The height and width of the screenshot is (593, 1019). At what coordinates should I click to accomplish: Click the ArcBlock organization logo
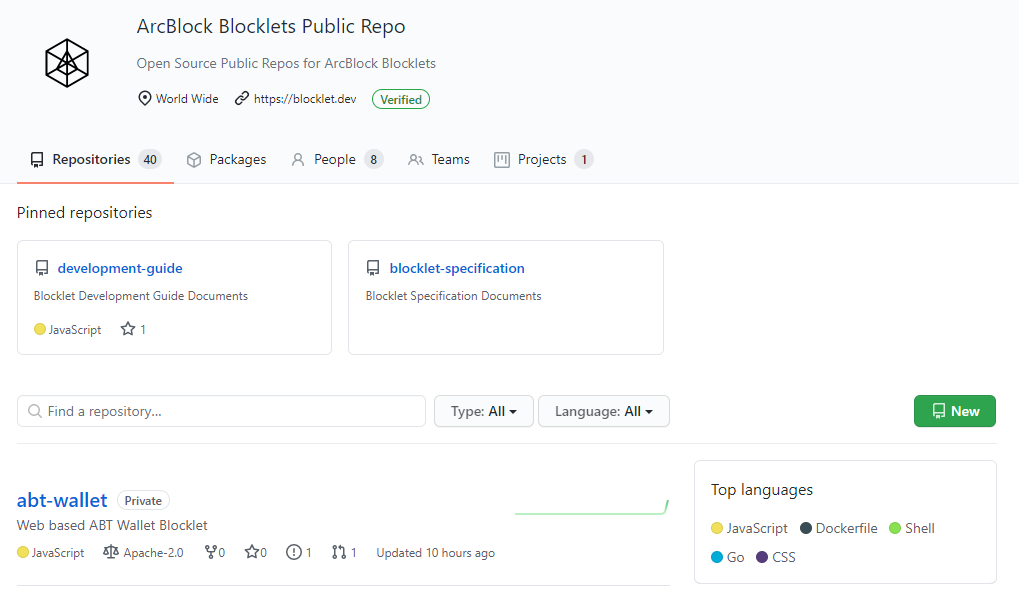click(x=67, y=63)
